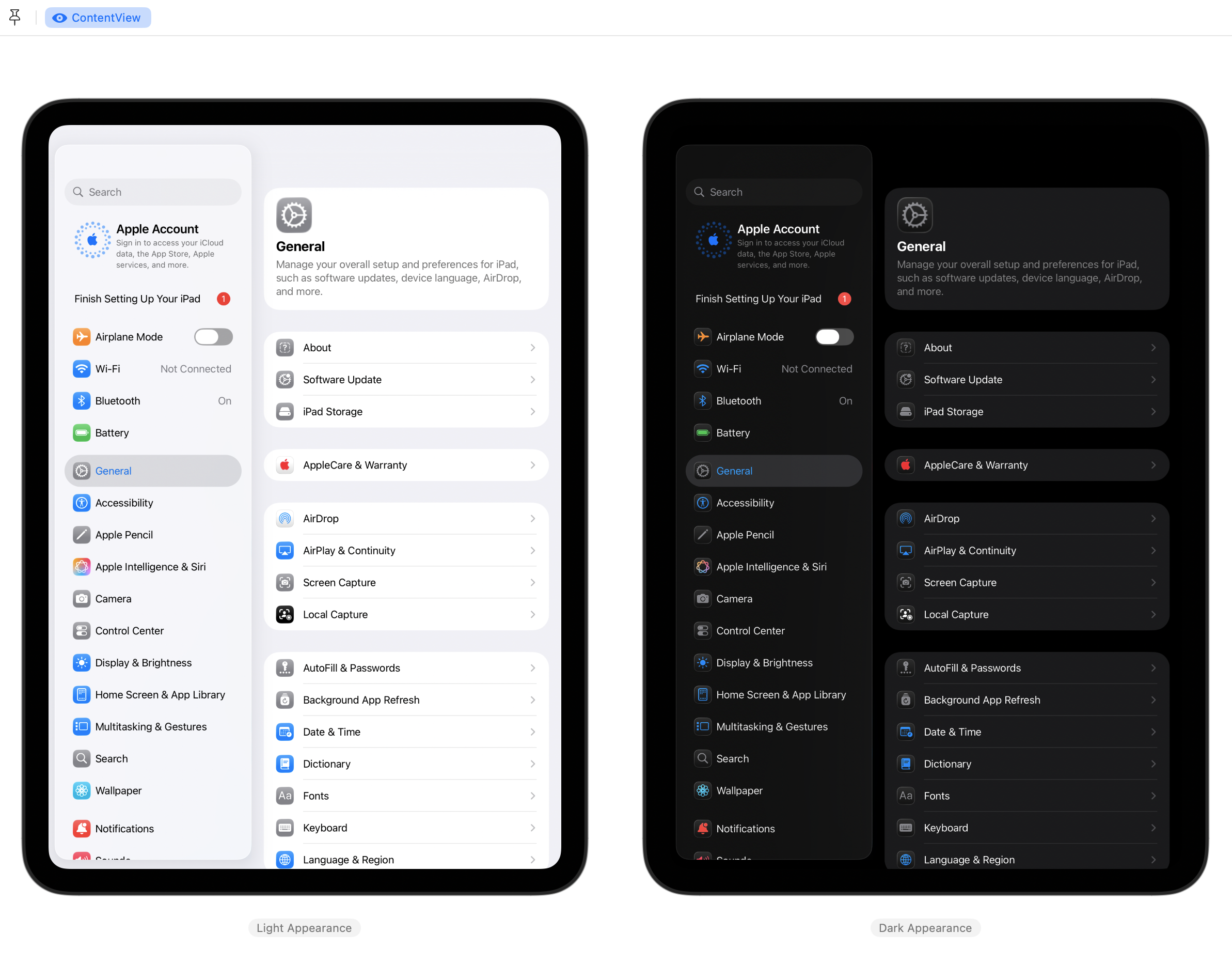Open iPad Storage in the dark preview
The width and height of the screenshot is (1232, 964).
(x=1026, y=411)
